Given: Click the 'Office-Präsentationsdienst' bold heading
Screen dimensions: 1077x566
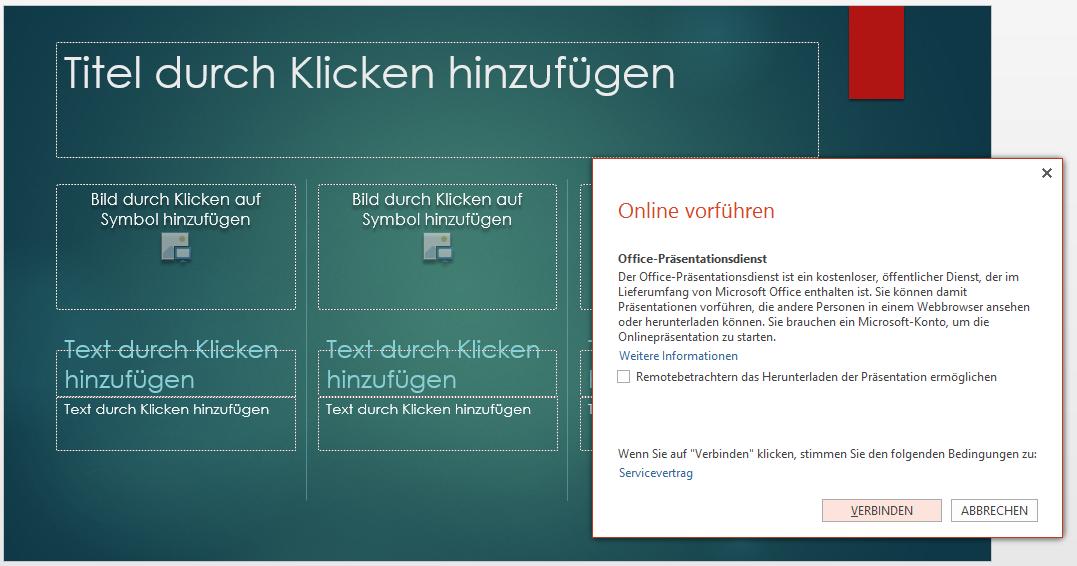Looking at the screenshot, I should [692, 259].
